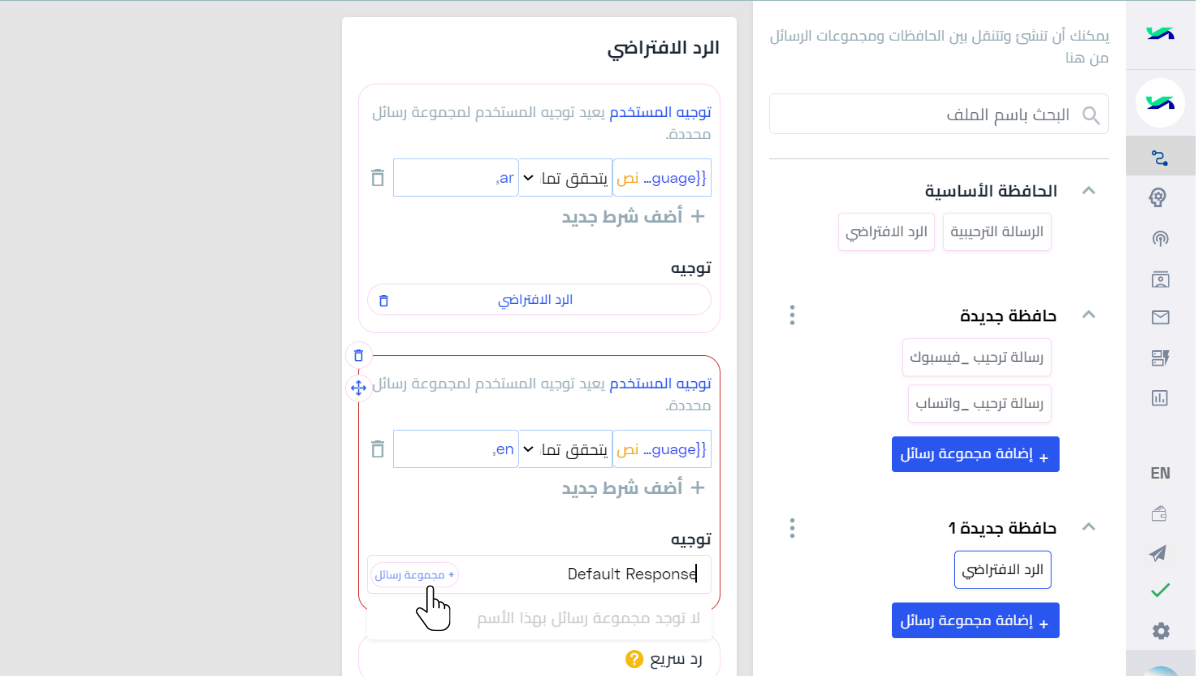Remove الرد الافتراضي from the first redirect target

[x=384, y=301]
